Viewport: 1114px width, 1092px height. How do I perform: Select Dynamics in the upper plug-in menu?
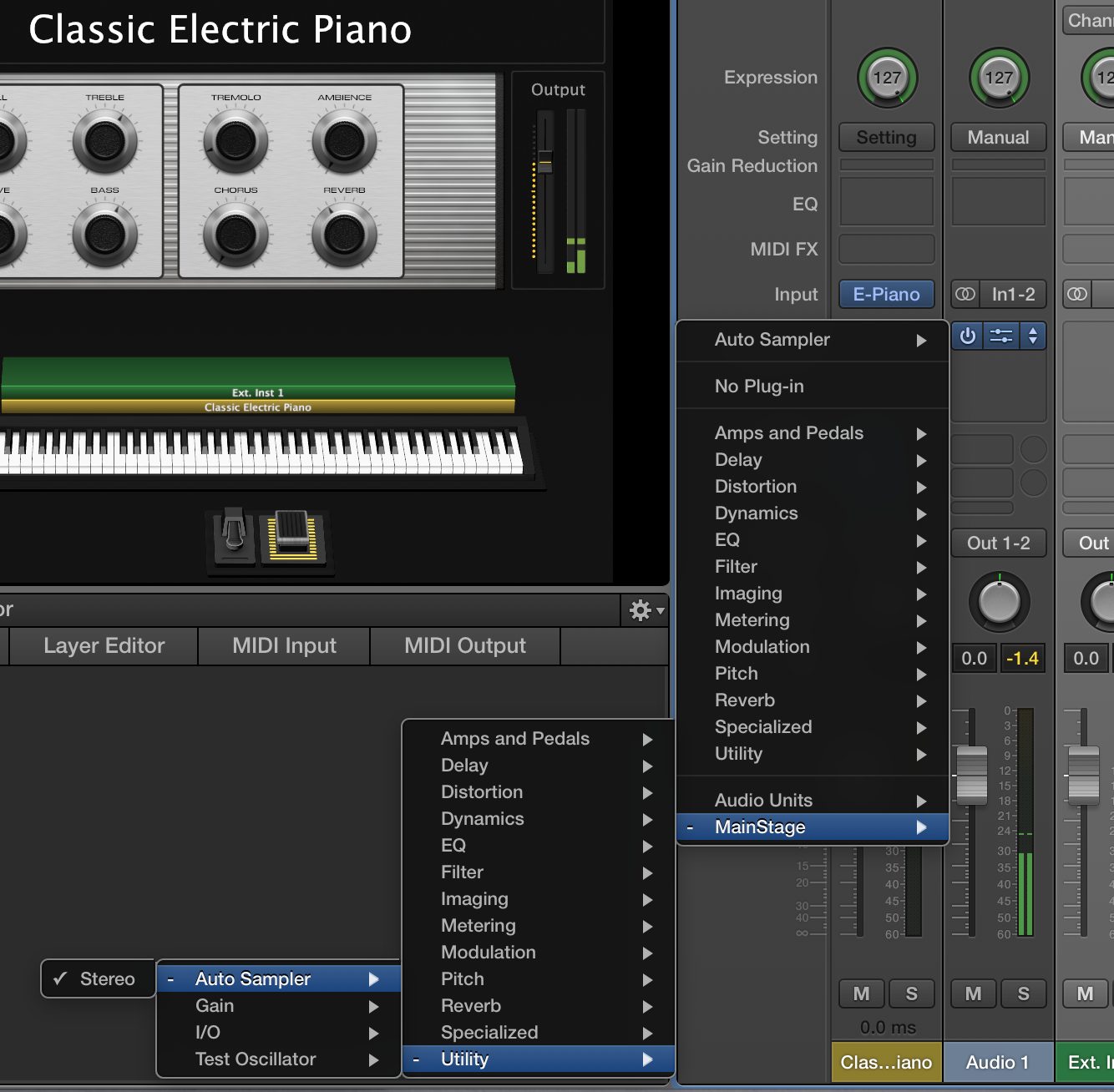813,513
